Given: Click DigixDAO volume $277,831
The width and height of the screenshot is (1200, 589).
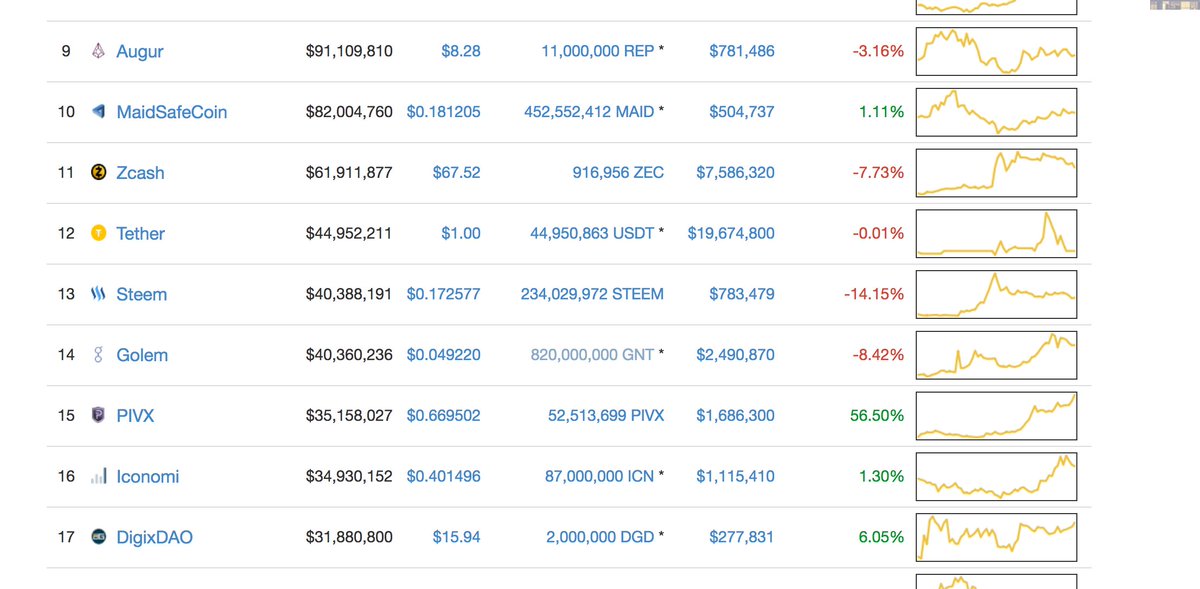Looking at the screenshot, I should (741, 537).
